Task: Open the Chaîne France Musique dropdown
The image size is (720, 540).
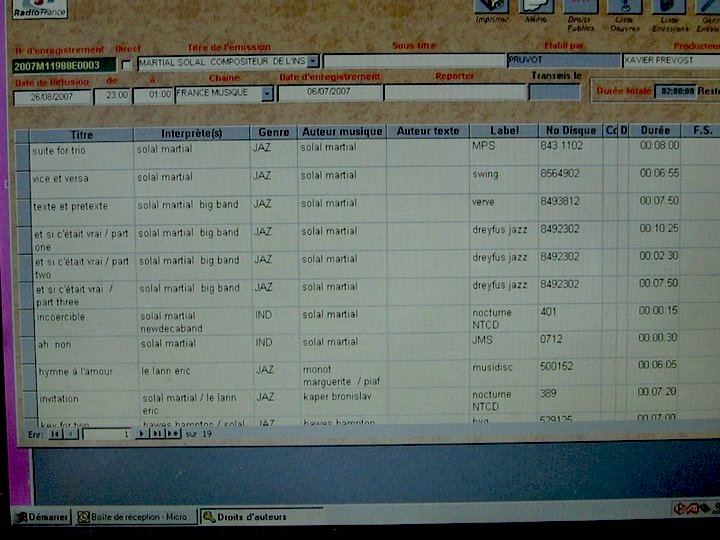Action: tap(267, 94)
